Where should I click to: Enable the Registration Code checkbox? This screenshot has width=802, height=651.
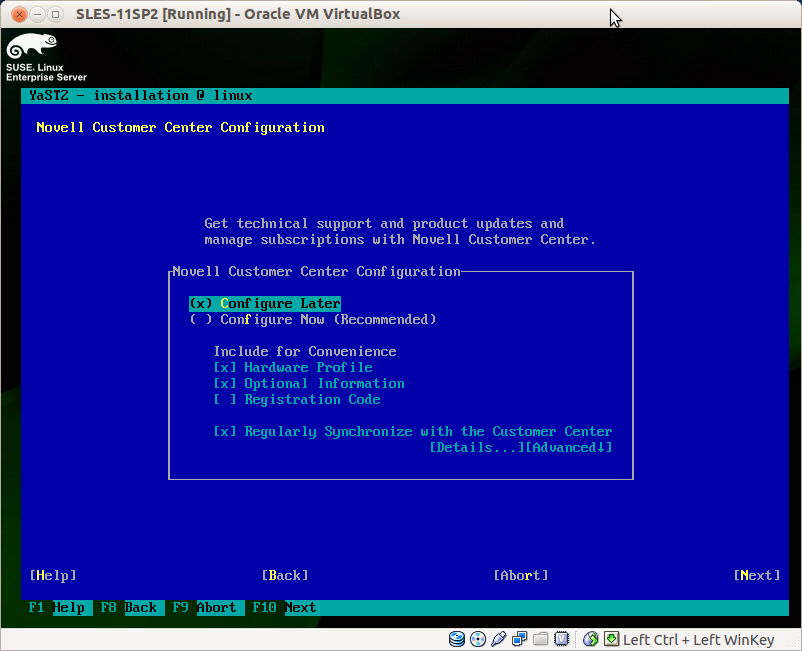297,399
